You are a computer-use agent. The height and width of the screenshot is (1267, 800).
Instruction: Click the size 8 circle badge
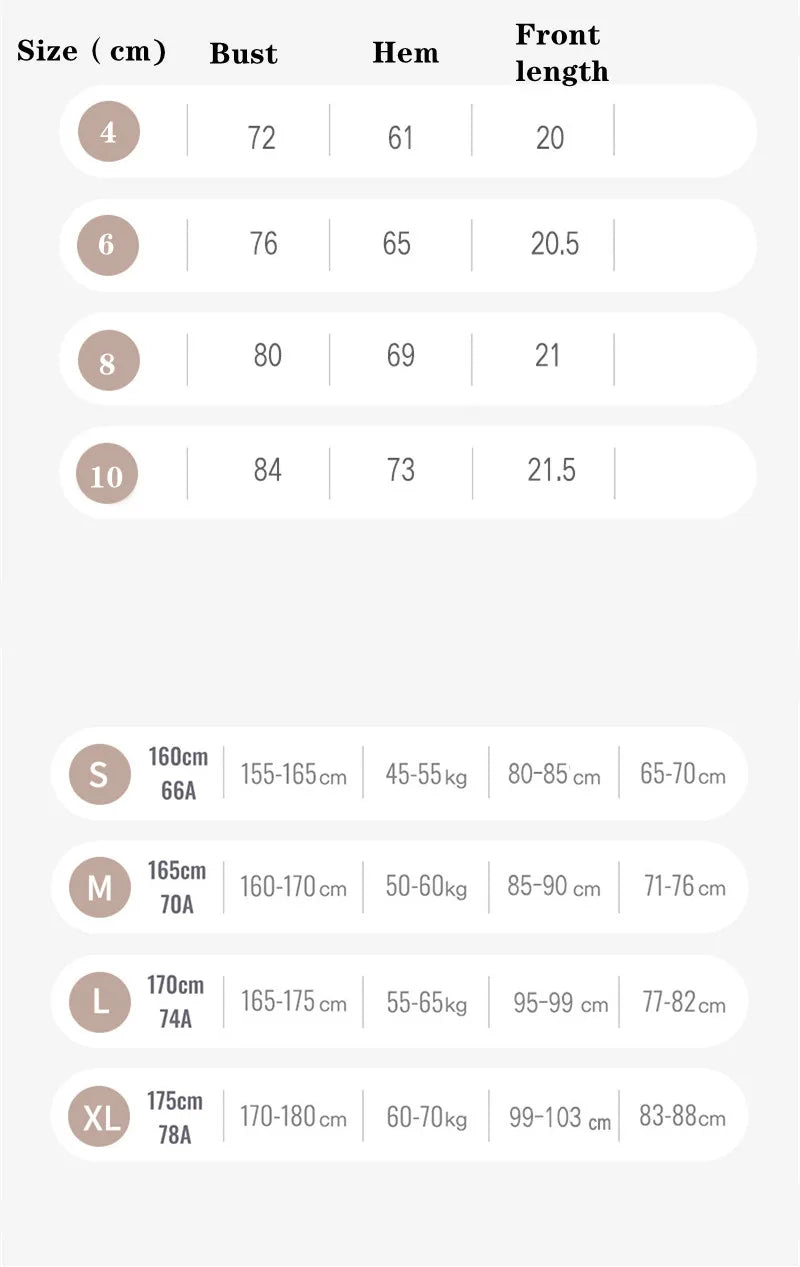click(x=108, y=360)
